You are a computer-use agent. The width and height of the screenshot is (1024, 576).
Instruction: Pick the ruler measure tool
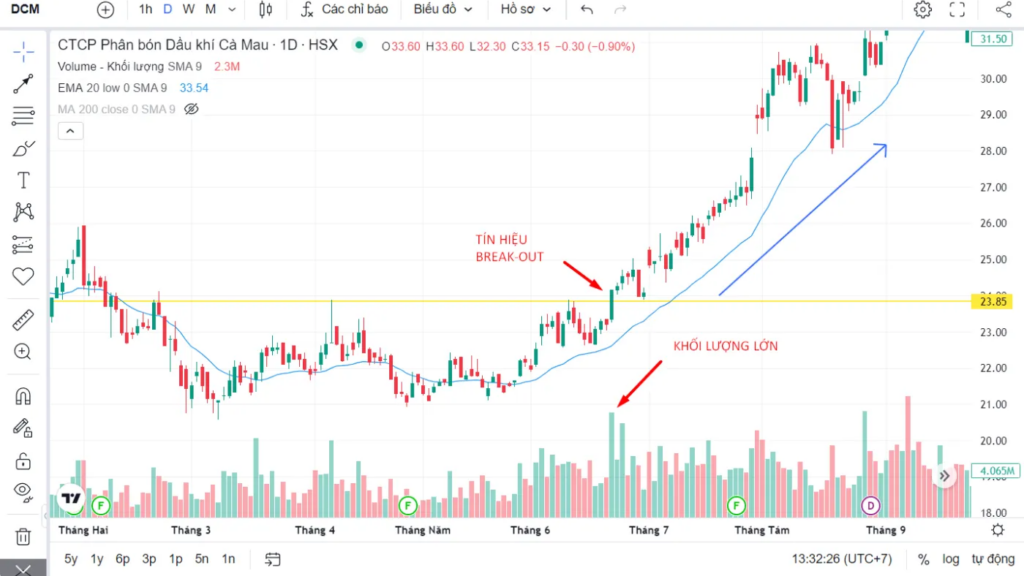pyautogui.click(x=23, y=321)
